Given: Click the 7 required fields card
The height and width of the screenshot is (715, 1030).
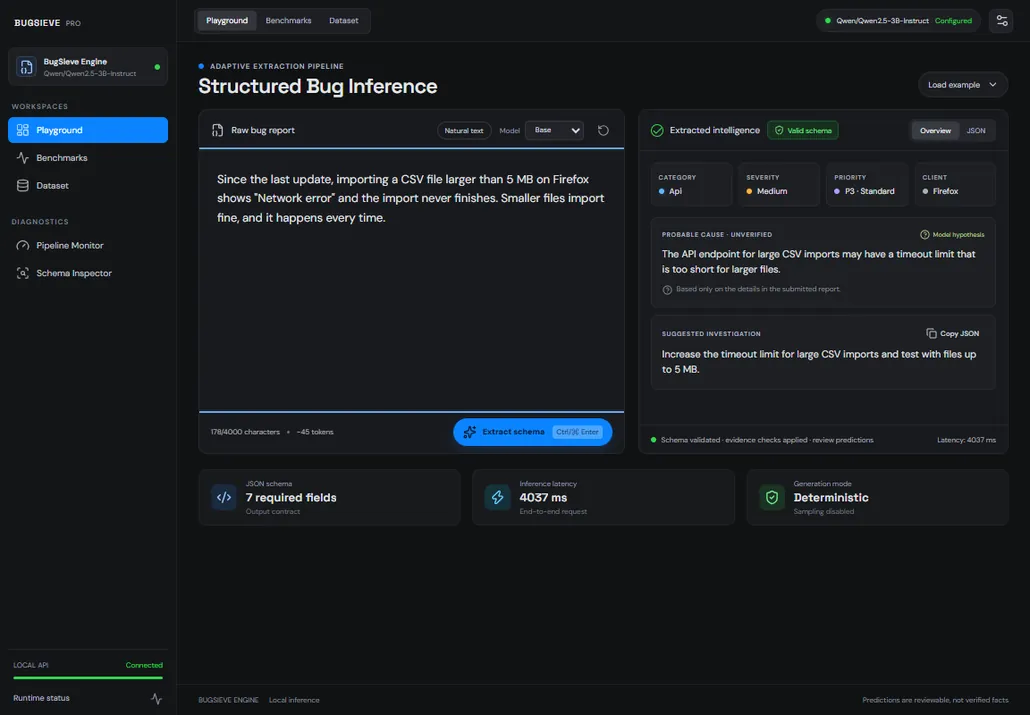Looking at the screenshot, I should [329, 497].
